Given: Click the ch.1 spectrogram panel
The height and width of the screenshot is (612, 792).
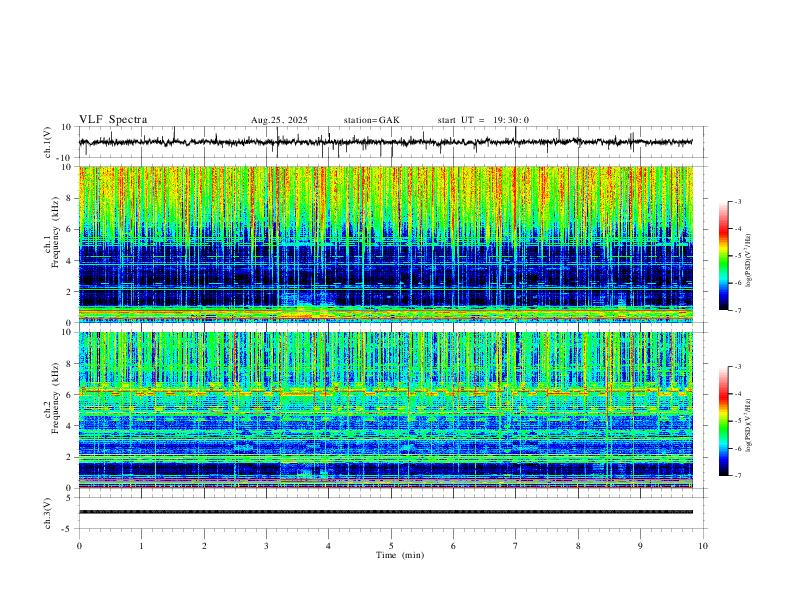Looking at the screenshot, I should [x=385, y=244].
